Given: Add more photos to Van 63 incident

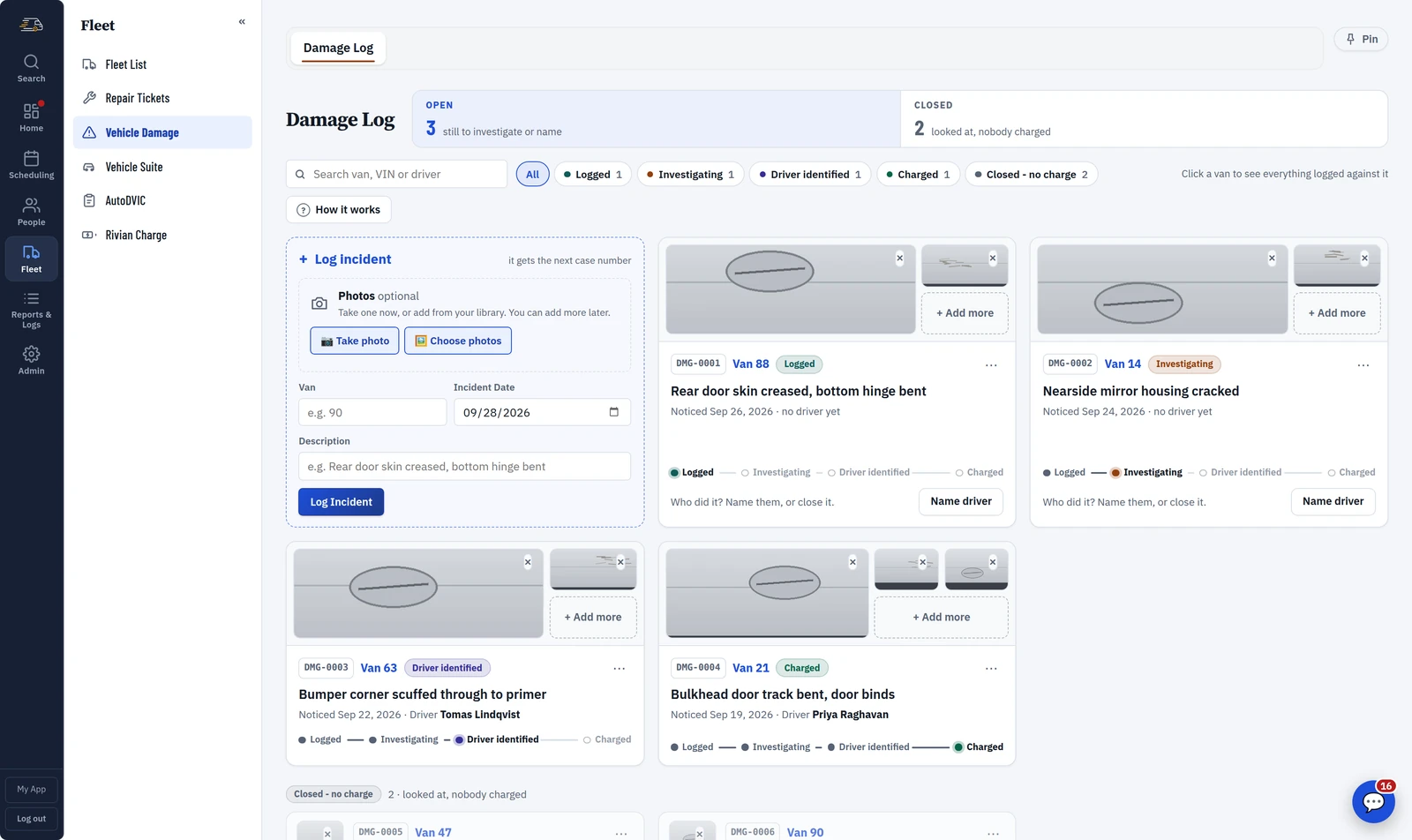Looking at the screenshot, I should point(593,617).
